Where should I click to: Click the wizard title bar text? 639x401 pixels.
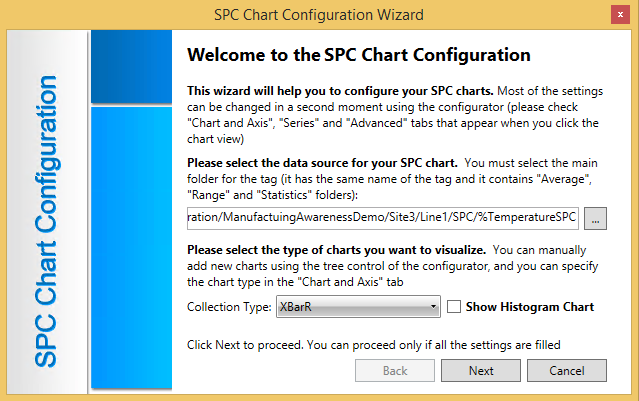point(318,14)
